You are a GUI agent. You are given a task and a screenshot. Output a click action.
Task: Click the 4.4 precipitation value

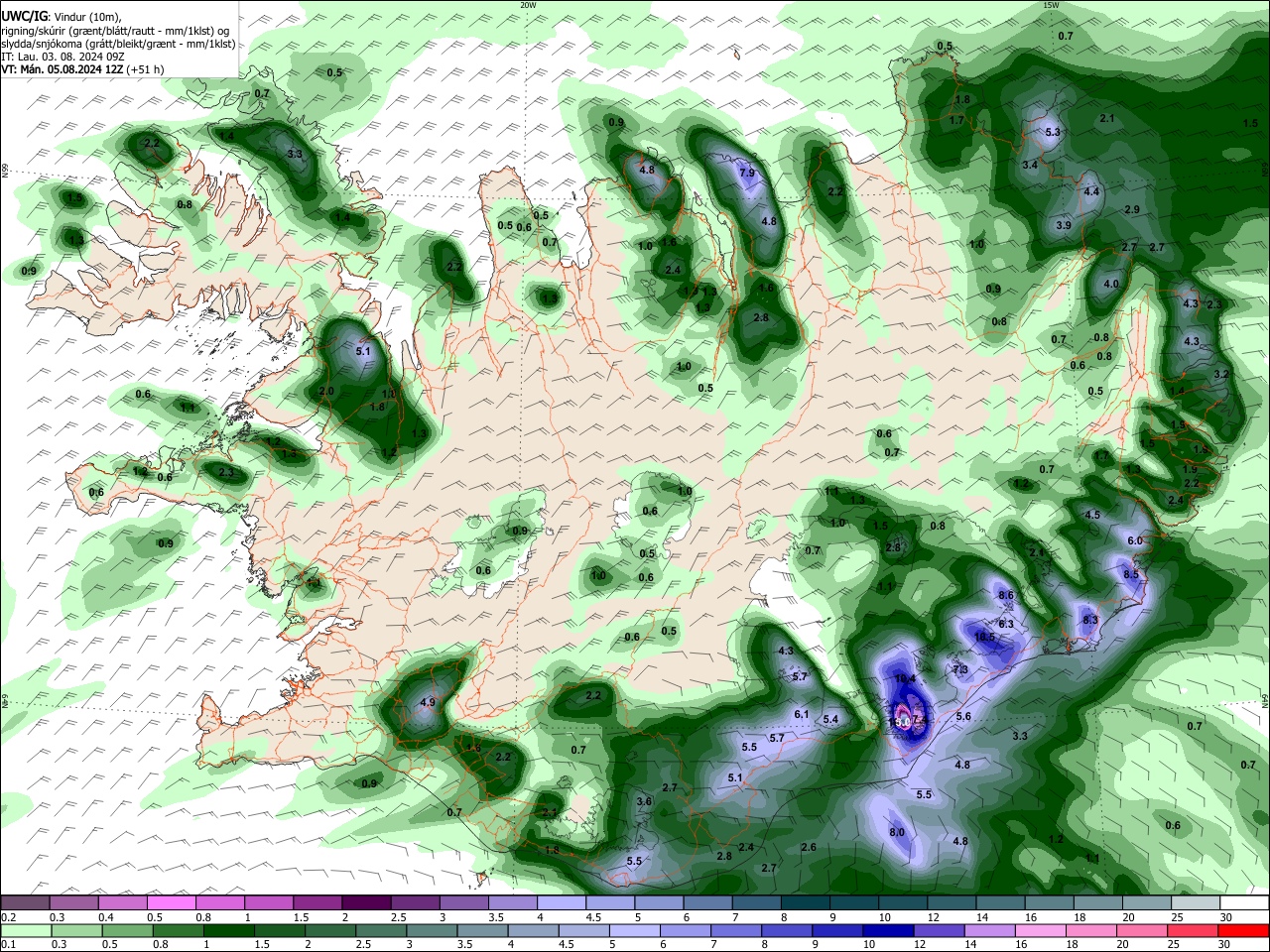point(1091,191)
